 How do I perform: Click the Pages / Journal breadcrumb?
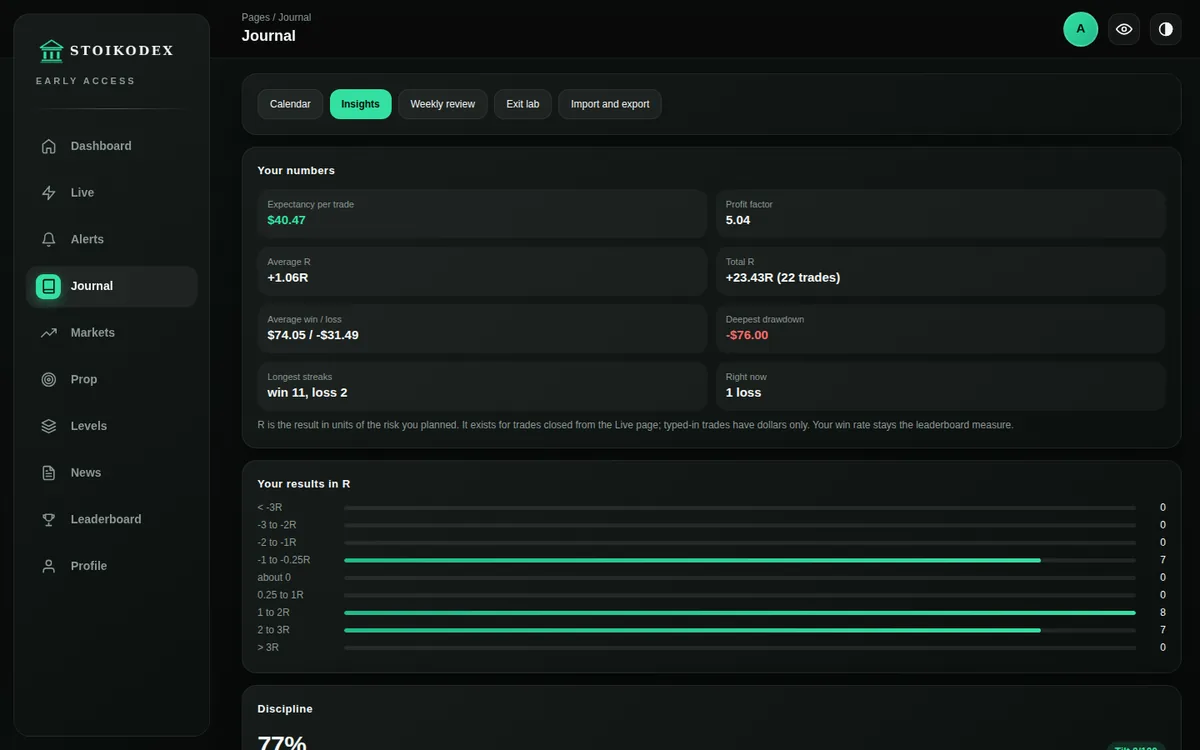point(276,17)
